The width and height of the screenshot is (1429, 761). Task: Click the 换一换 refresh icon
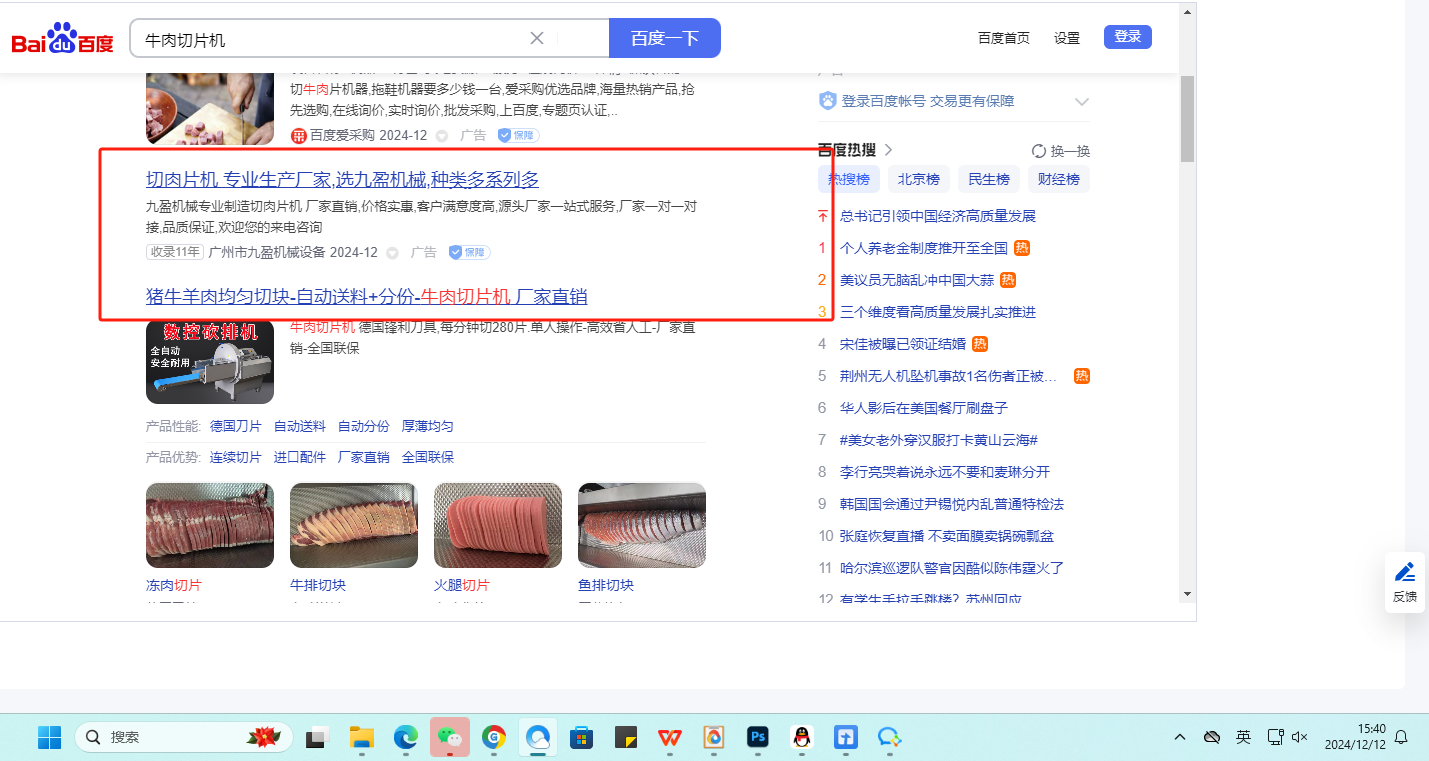tap(1039, 151)
